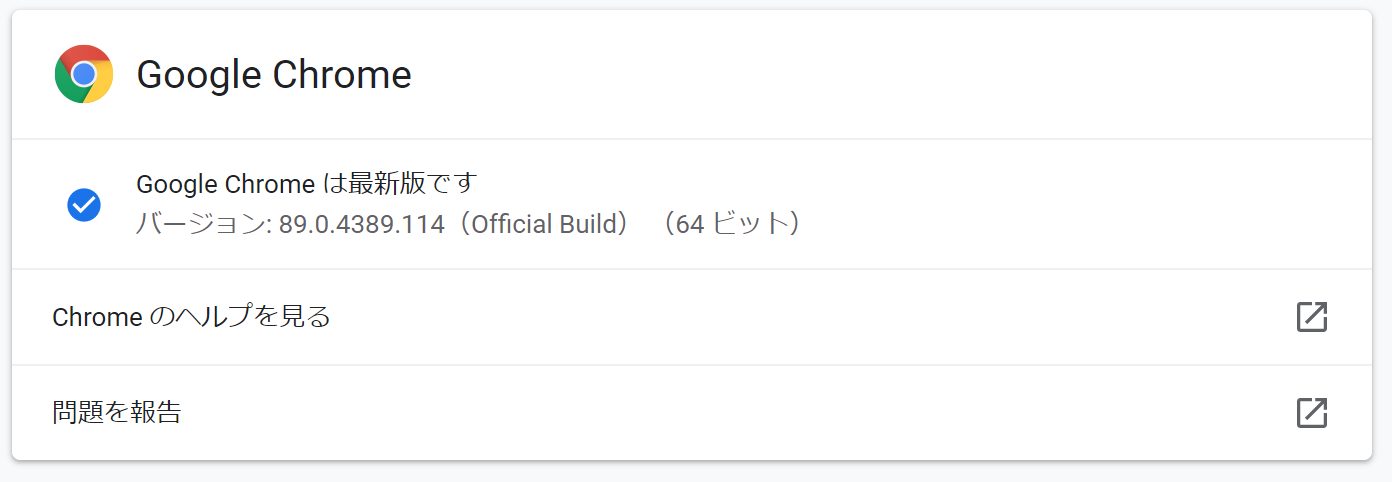Click the version number 89.0.4389.114
The width and height of the screenshot is (1392, 482).
(x=361, y=224)
